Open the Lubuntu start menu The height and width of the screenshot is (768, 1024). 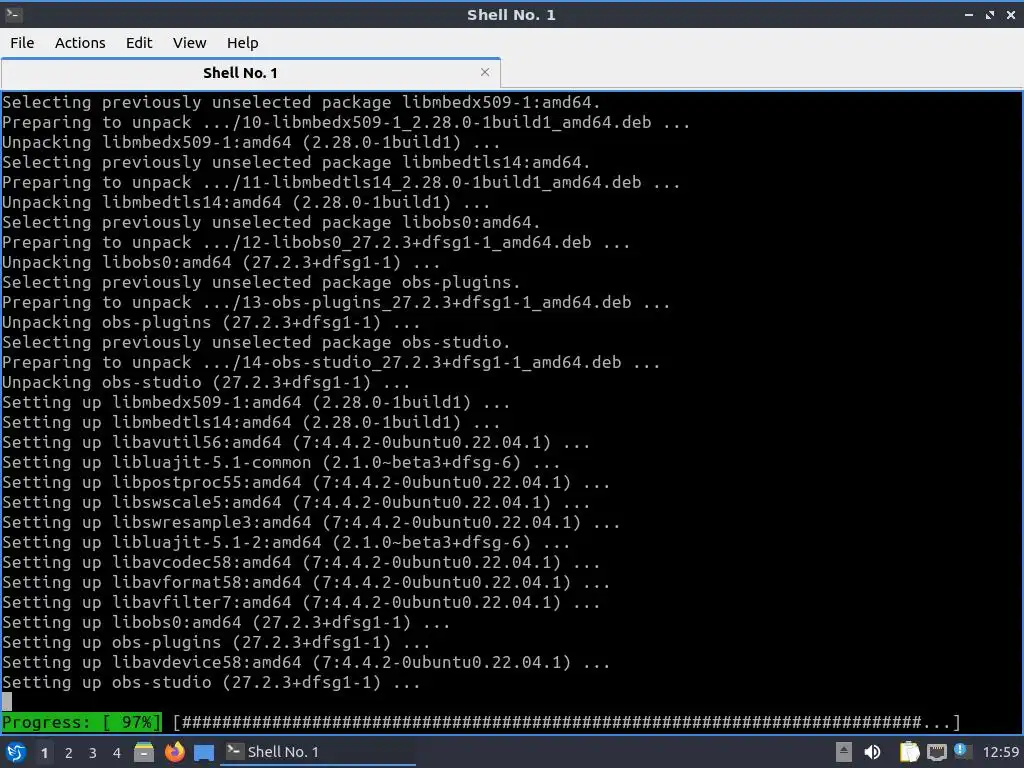pyautogui.click(x=16, y=752)
